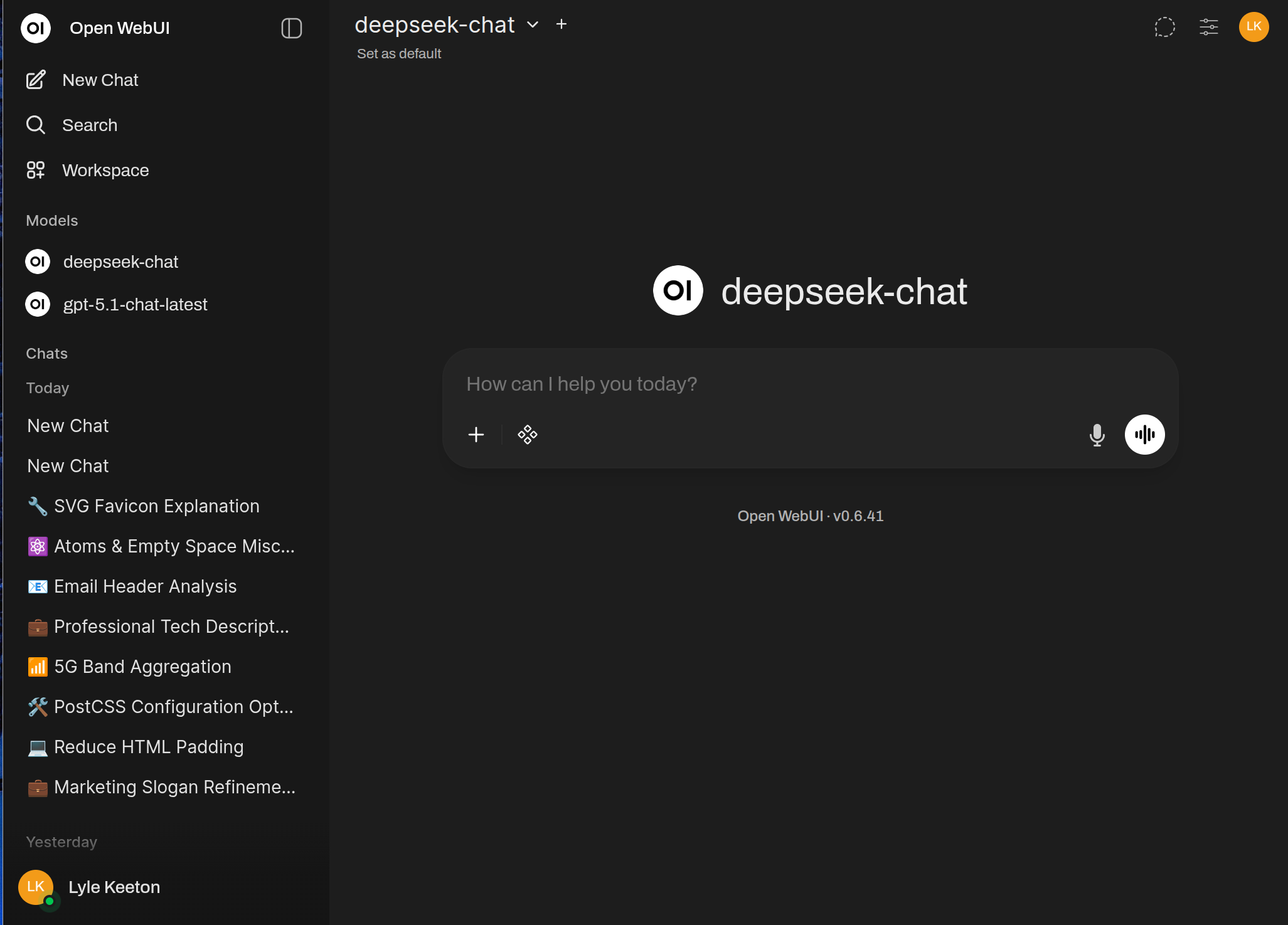1288x925 pixels.
Task: Select gpt-5.1-chat-latest from the Models list
Action: coord(136,304)
